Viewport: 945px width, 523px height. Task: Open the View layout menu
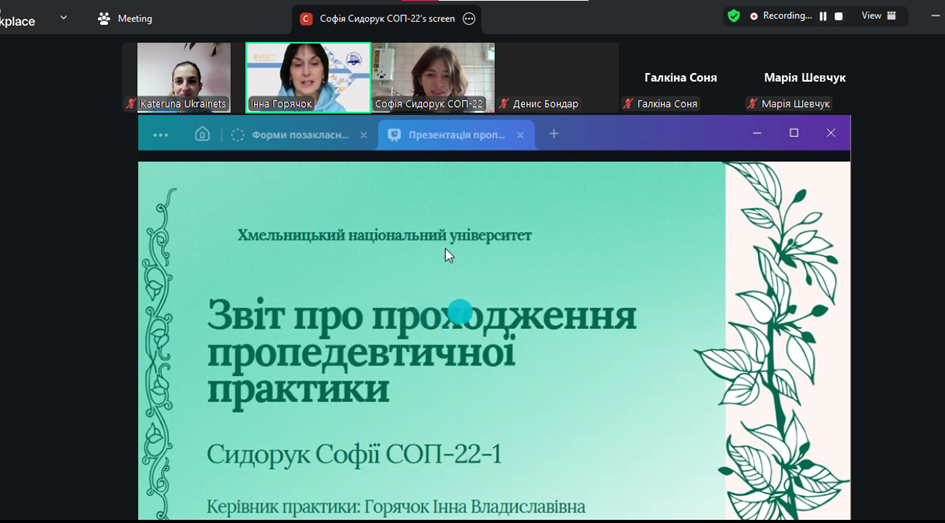coord(878,16)
